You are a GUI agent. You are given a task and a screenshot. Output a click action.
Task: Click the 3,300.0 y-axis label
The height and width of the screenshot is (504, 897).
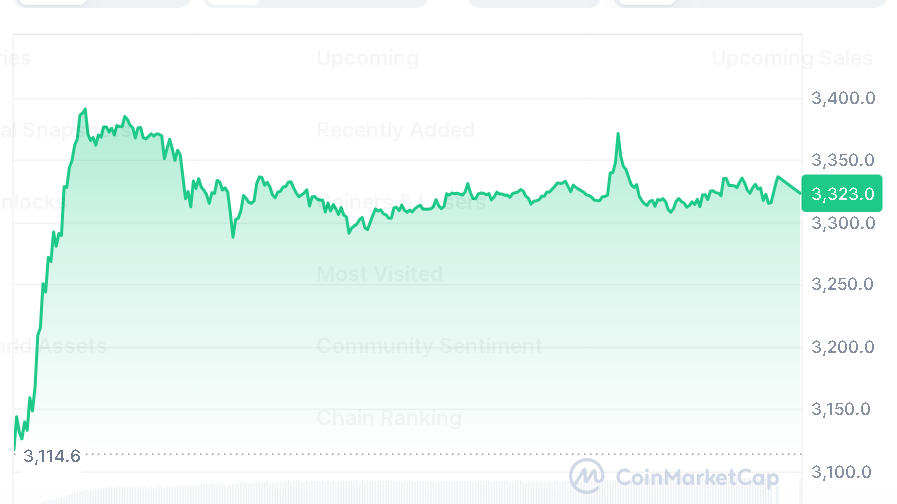[843, 222]
